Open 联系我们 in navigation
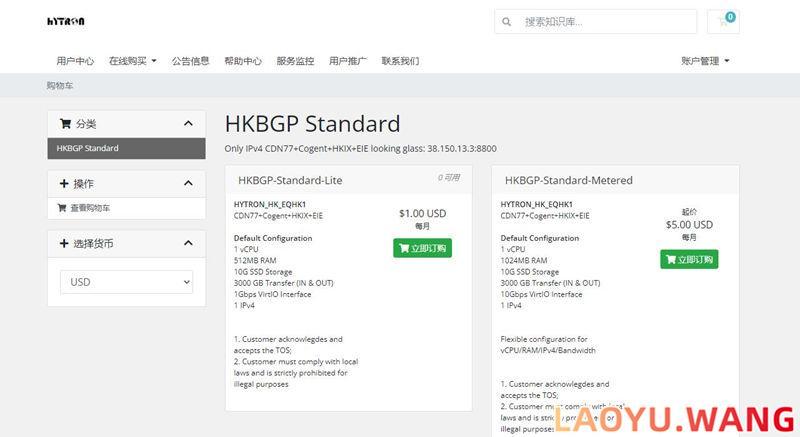 (401, 61)
